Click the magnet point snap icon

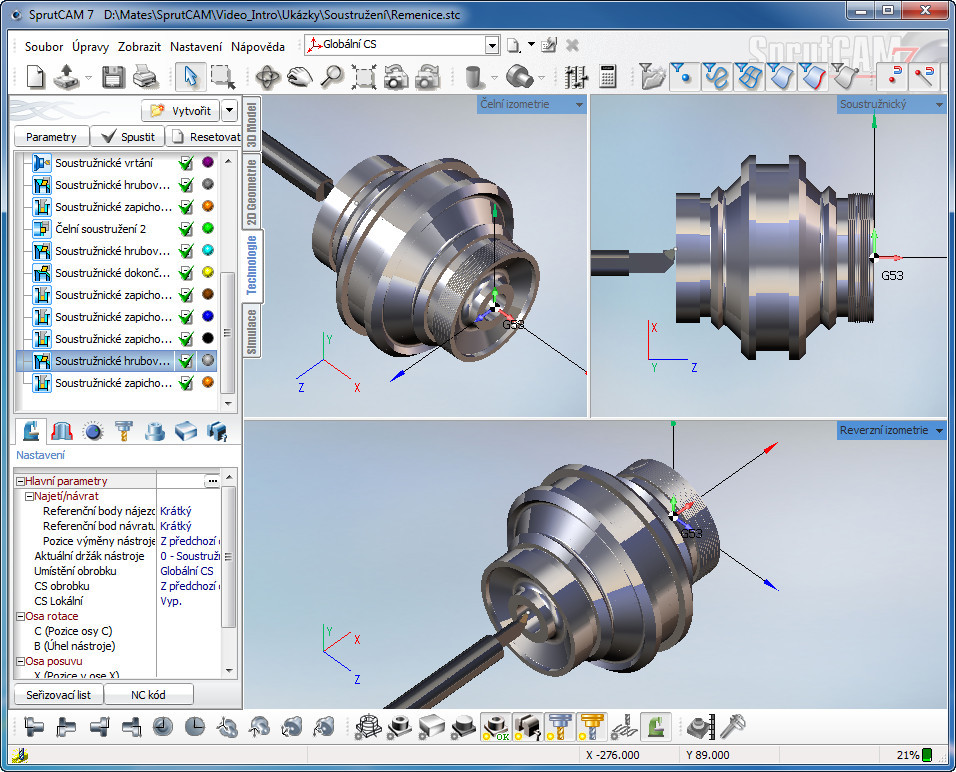pos(893,76)
